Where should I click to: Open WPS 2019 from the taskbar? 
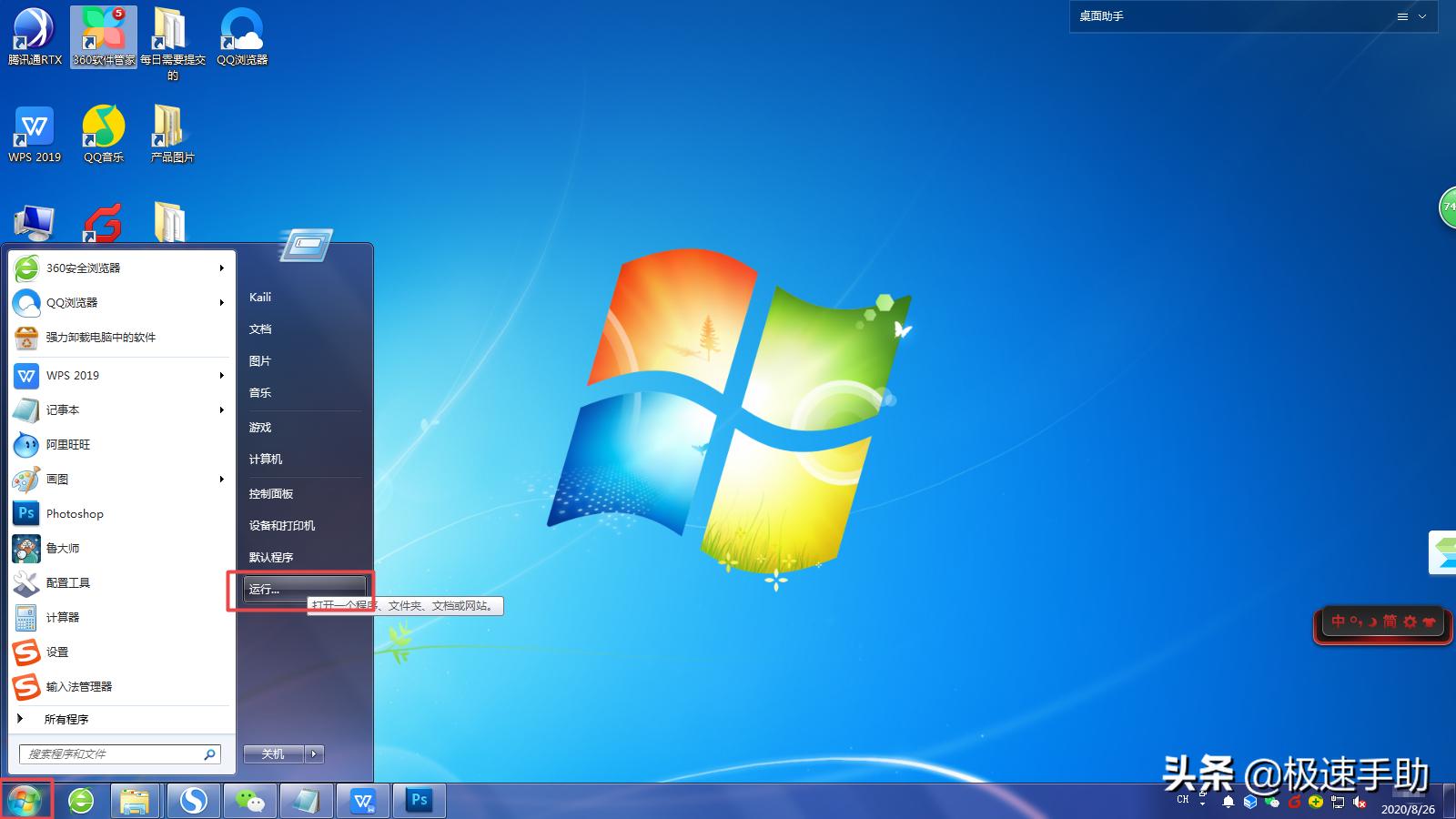[x=364, y=801]
